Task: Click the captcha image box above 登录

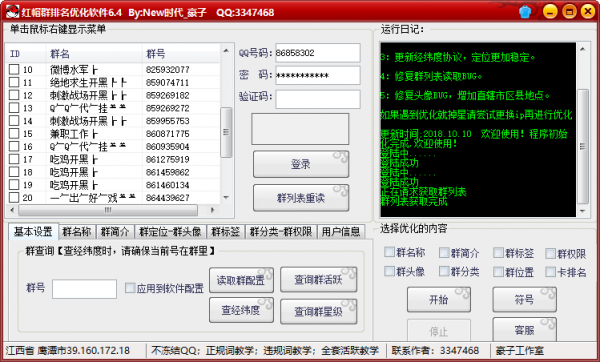Action: pyautogui.click(x=300, y=129)
